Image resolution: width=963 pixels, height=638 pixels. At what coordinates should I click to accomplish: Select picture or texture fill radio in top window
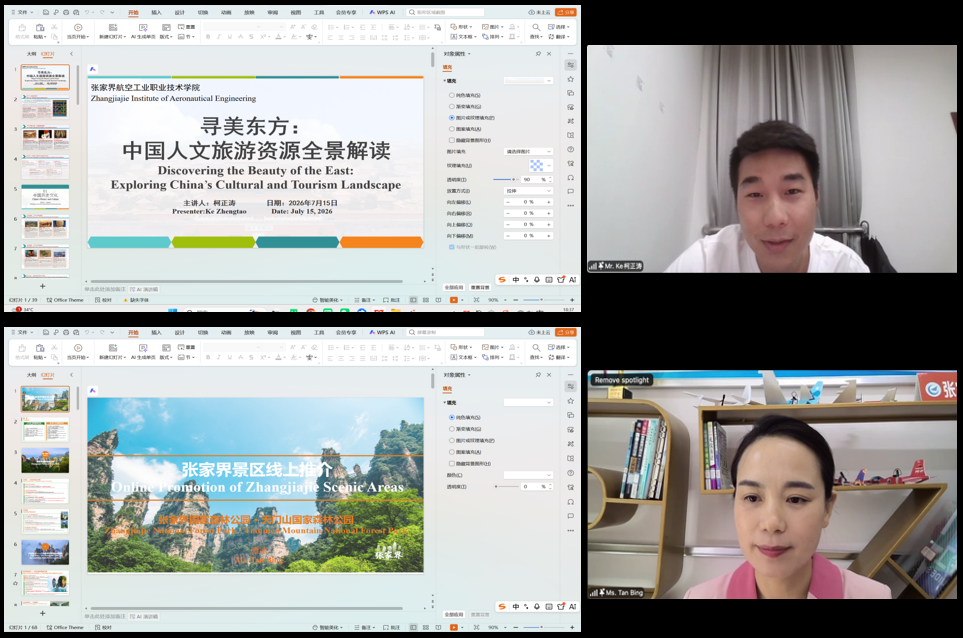[451, 117]
